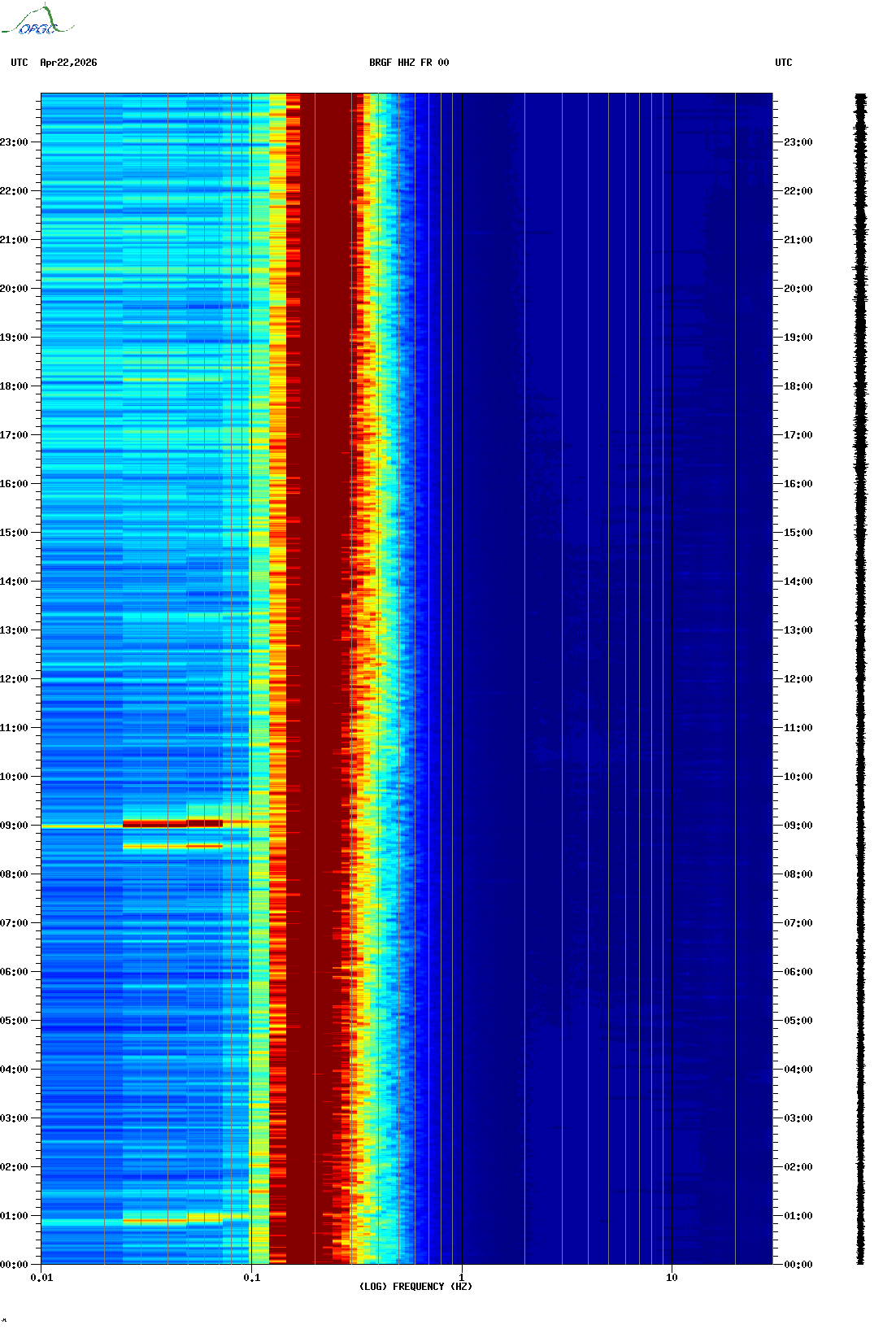Click the dark red microseism band at 15:00
Viewport: 896px width, 1329px height.
319,533
